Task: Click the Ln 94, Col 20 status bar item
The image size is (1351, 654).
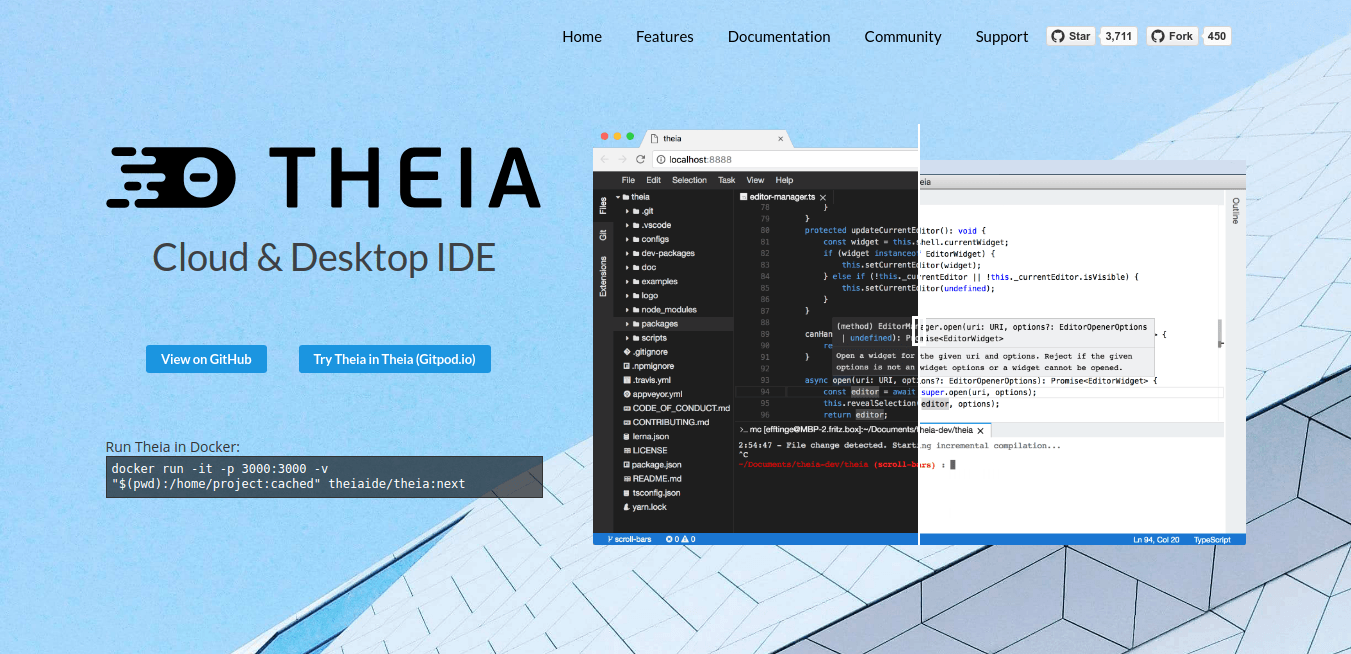Action: pyautogui.click(x=1155, y=539)
